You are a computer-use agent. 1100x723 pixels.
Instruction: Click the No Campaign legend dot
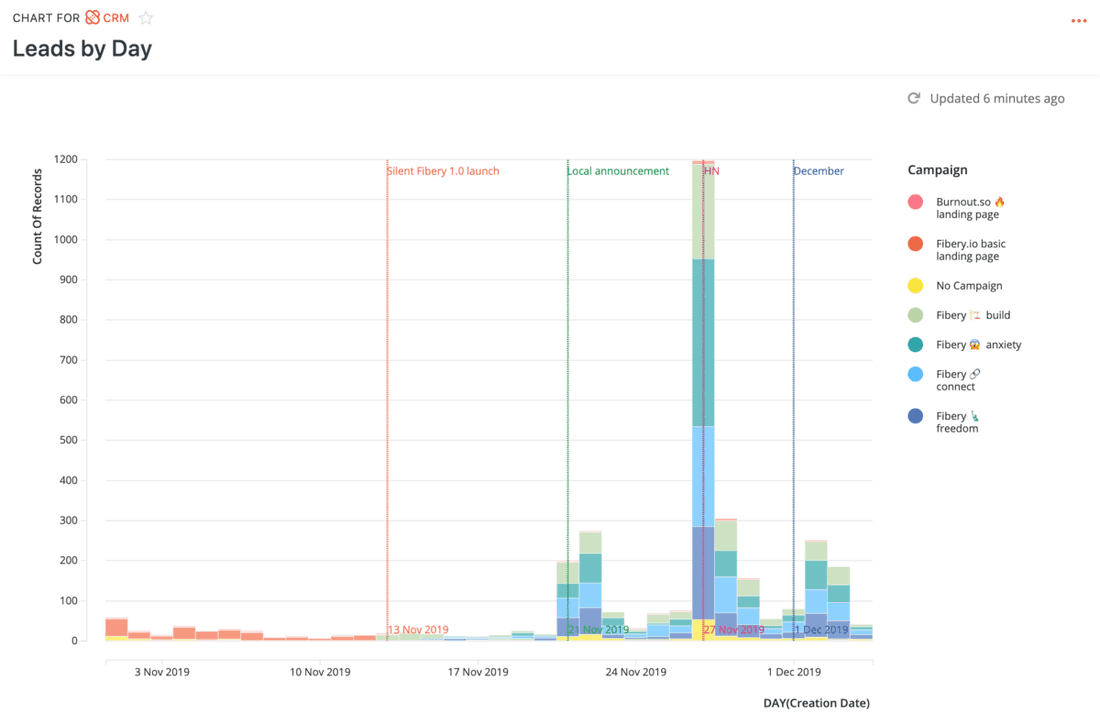pos(914,285)
